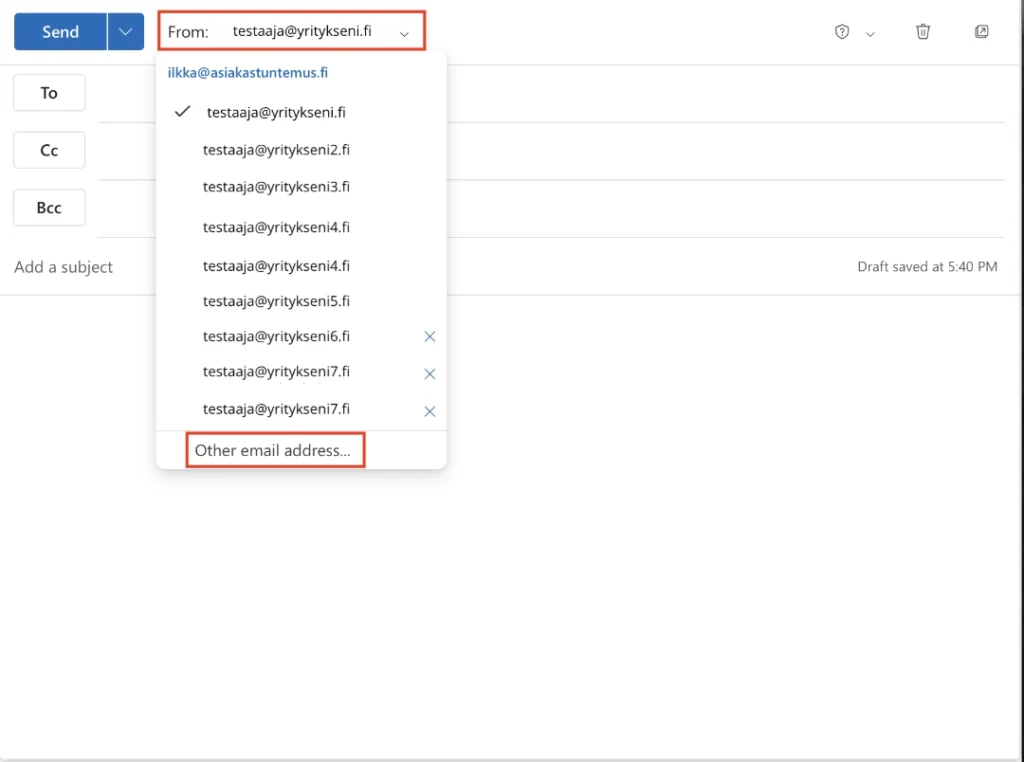Discard draft with the trash icon
Viewport: 1024px width, 762px height.
(x=923, y=31)
